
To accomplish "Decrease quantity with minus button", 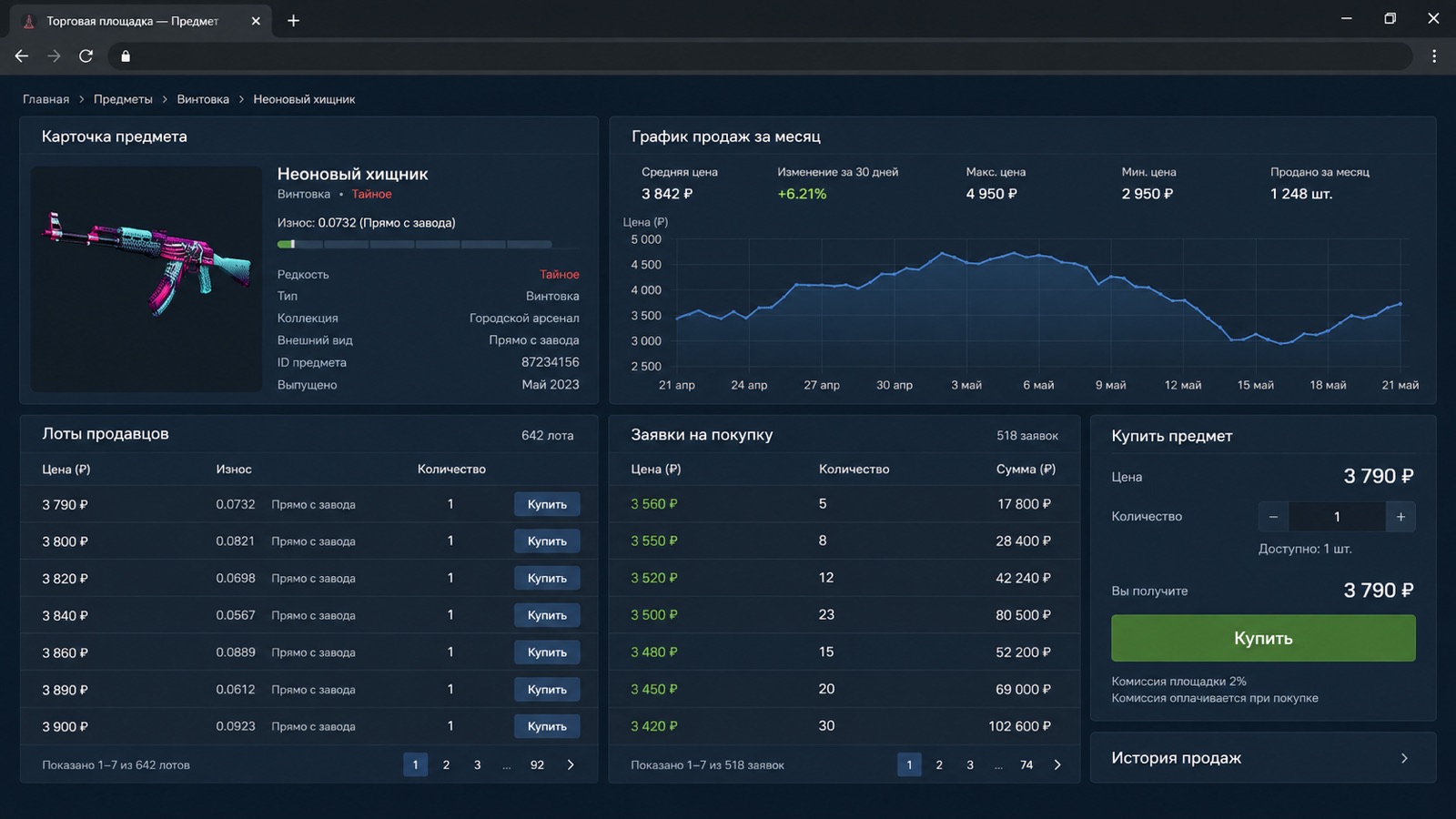I will (x=1273, y=517).
